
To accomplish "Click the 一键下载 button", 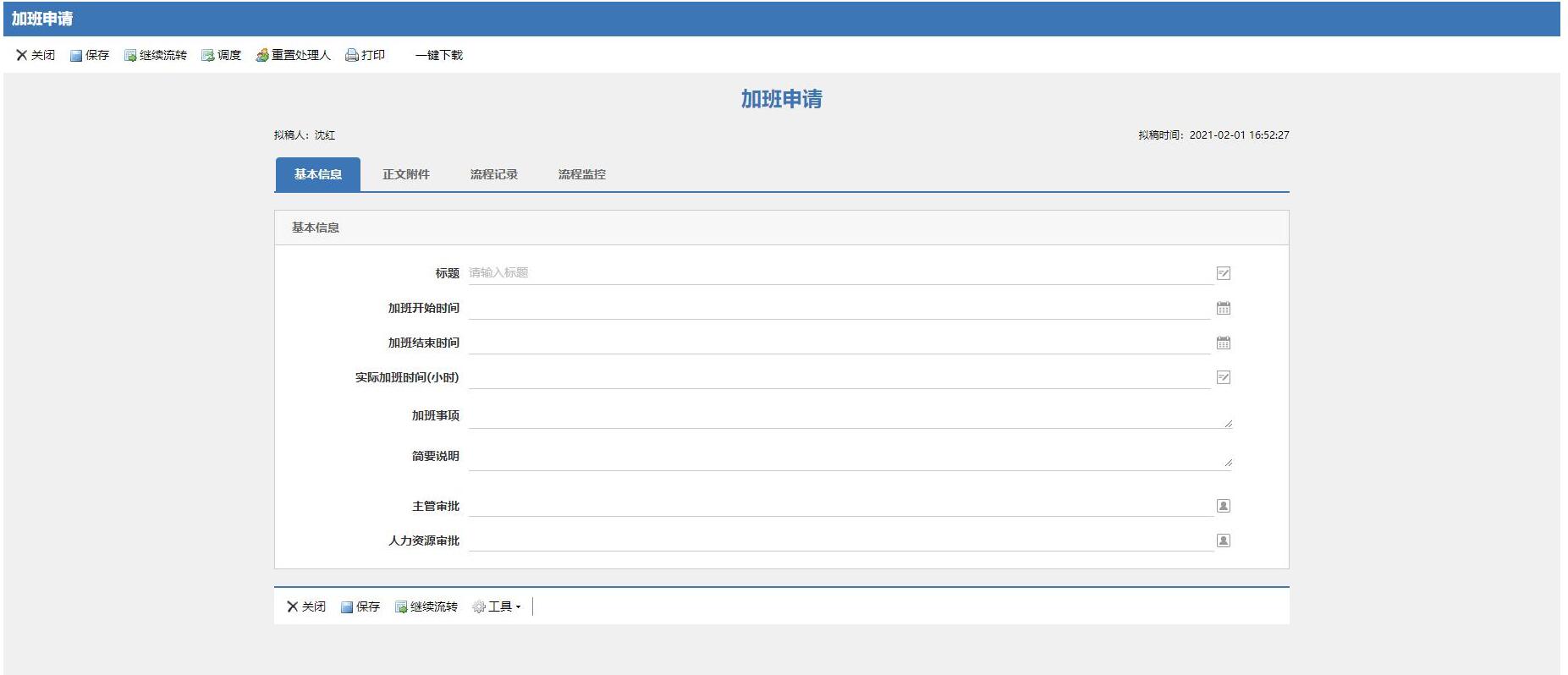I will pyautogui.click(x=438, y=55).
